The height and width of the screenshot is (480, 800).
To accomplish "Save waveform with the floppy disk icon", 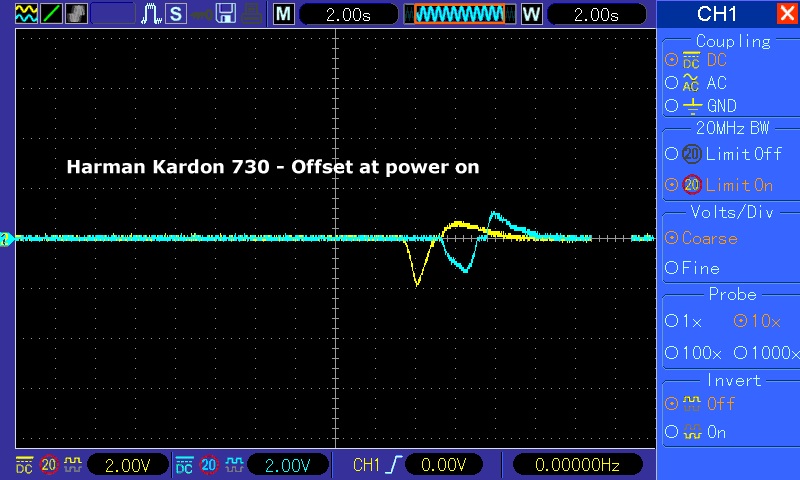I will pyautogui.click(x=226, y=14).
